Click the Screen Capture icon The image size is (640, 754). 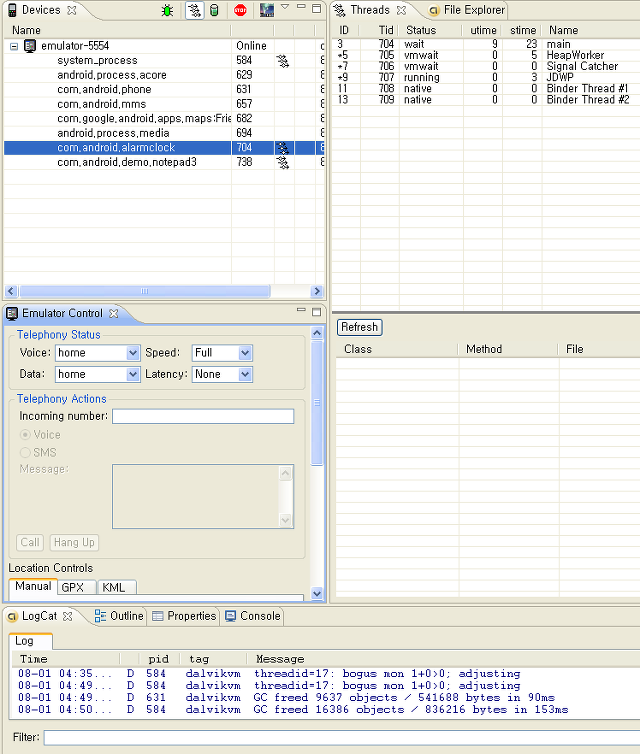266,10
